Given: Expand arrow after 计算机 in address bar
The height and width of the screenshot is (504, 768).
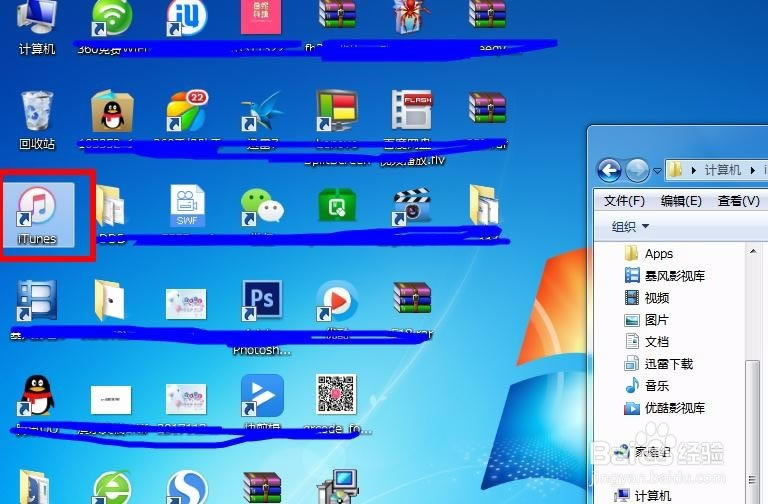Looking at the screenshot, I should click(x=752, y=170).
